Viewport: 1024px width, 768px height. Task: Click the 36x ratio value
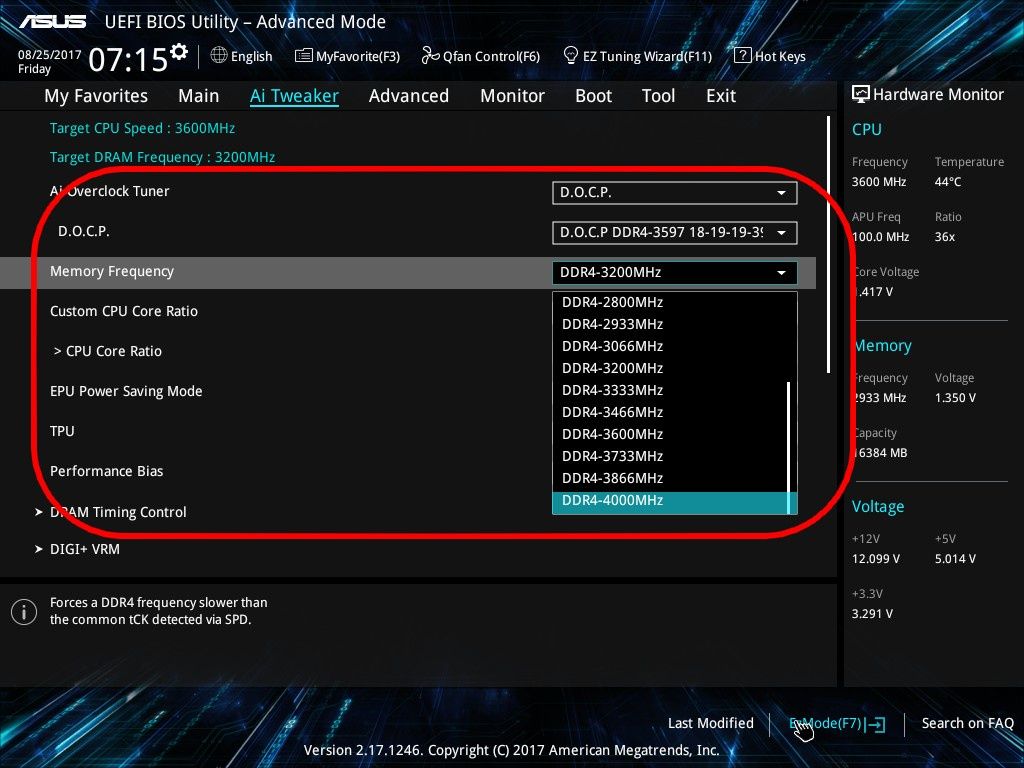944,237
